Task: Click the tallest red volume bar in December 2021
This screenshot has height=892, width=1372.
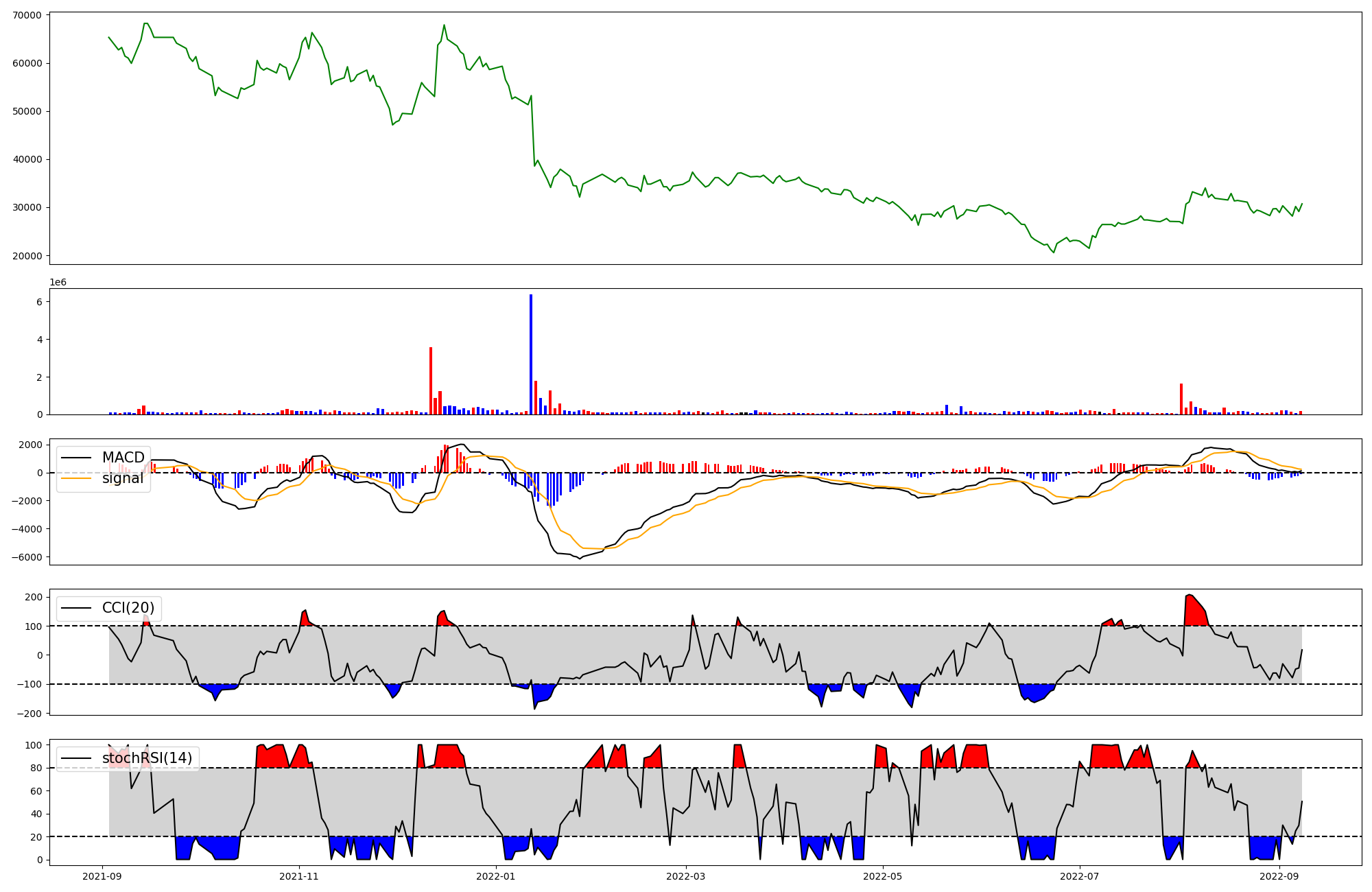Action: (x=431, y=381)
